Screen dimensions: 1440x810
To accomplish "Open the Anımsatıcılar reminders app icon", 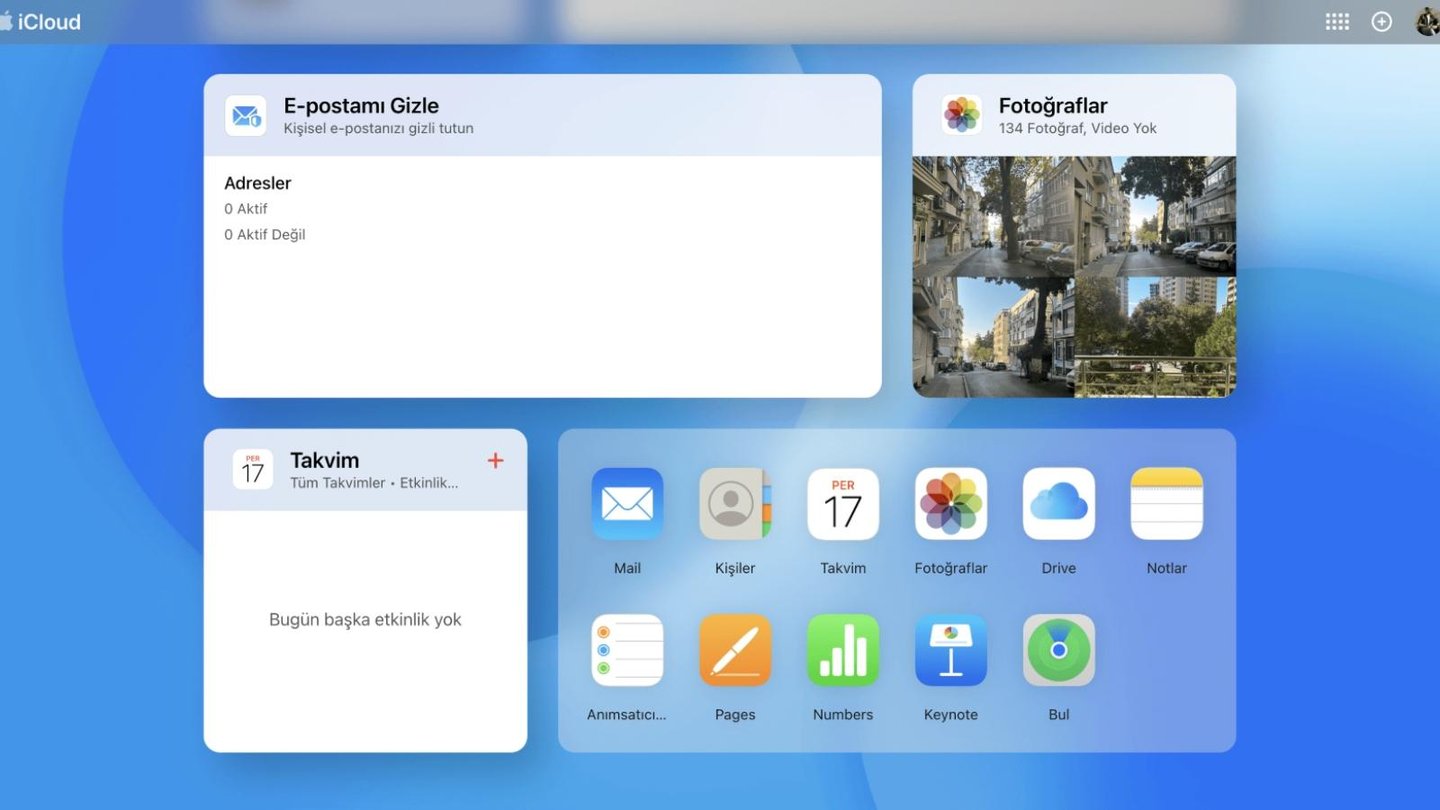I will [x=627, y=650].
